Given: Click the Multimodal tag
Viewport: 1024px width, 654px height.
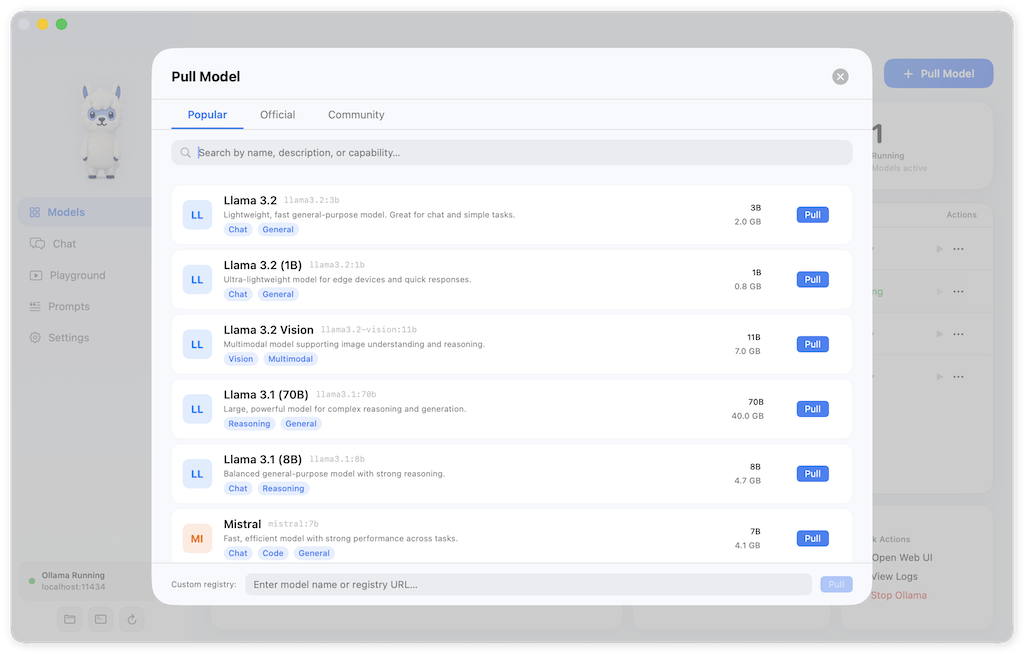Looking at the screenshot, I should click(291, 359).
